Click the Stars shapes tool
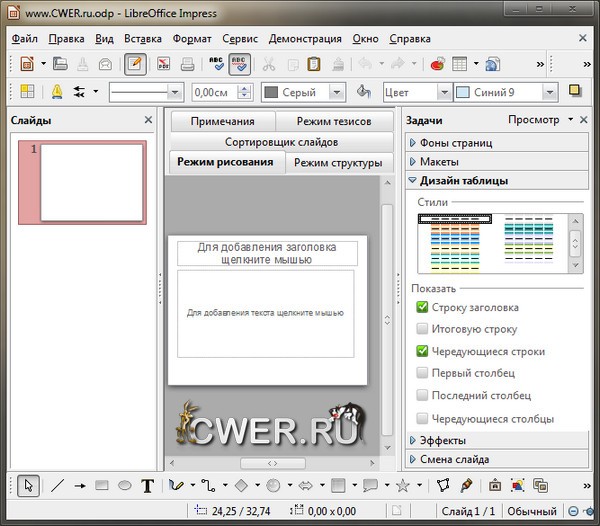600x526 pixels. pyautogui.click(x=403, y=486)
